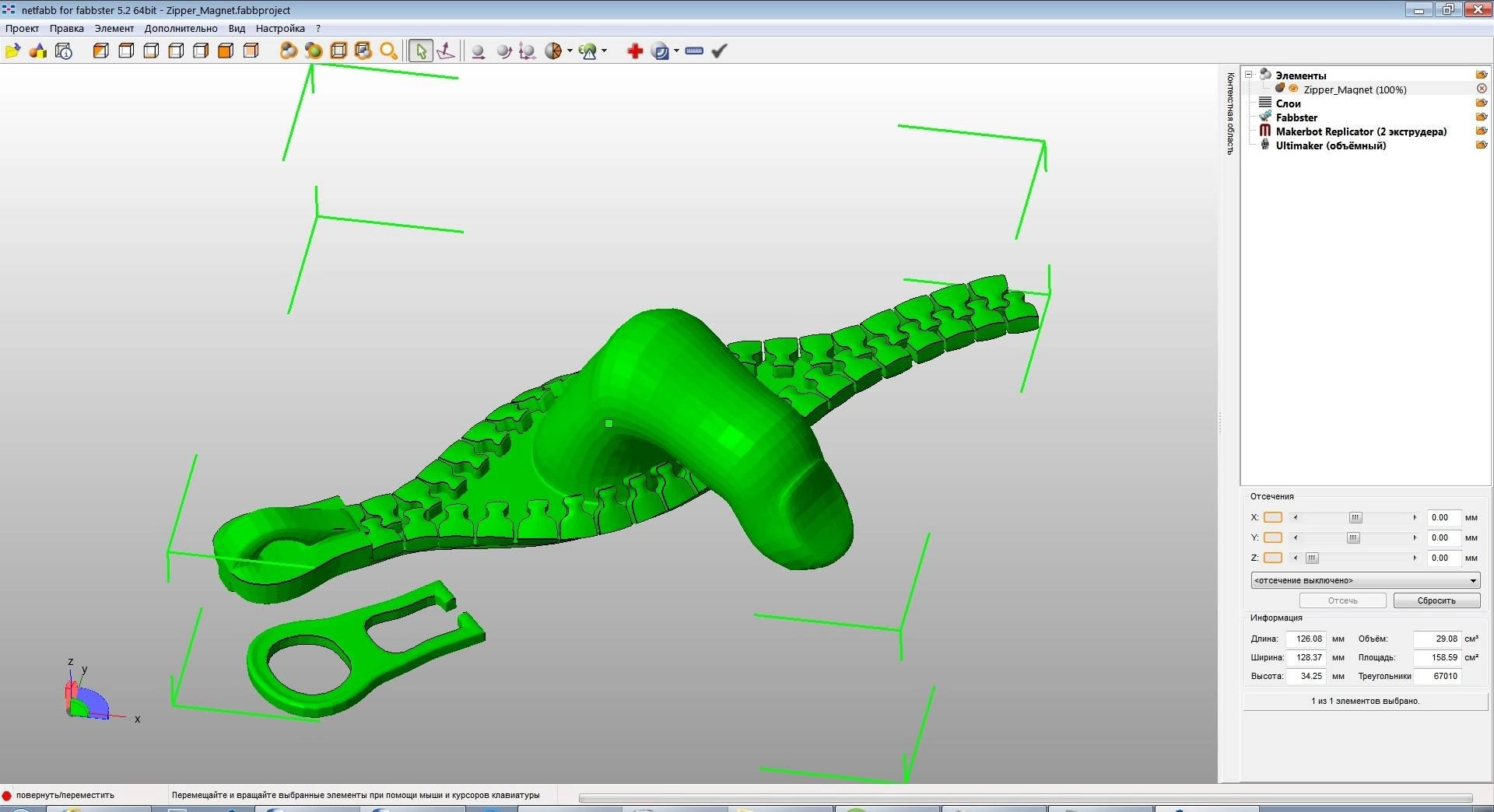The image size is (1494, 812).
Task: Click the zoom to platform box icon
Action: point(338,51)
